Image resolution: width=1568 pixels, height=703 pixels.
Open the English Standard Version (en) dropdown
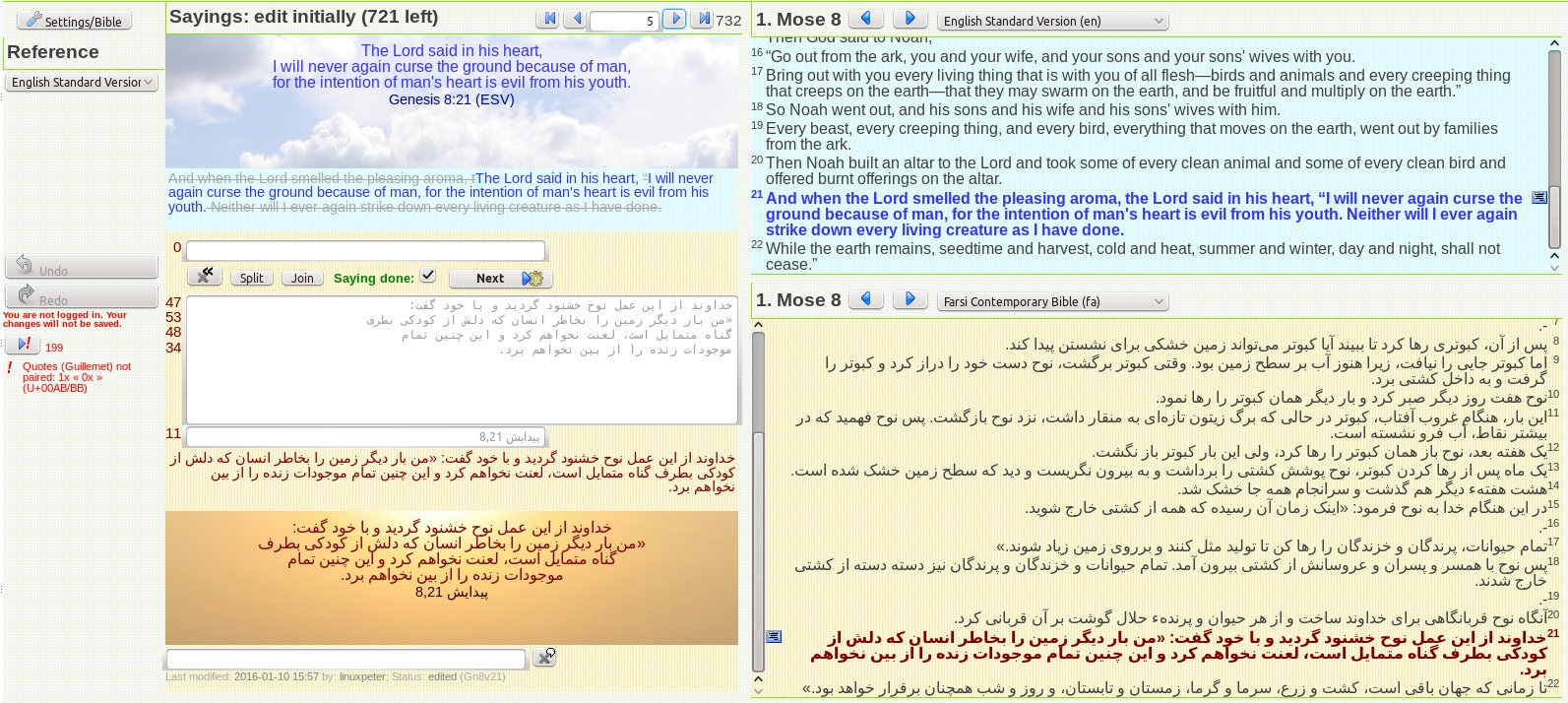point(1052,21)
